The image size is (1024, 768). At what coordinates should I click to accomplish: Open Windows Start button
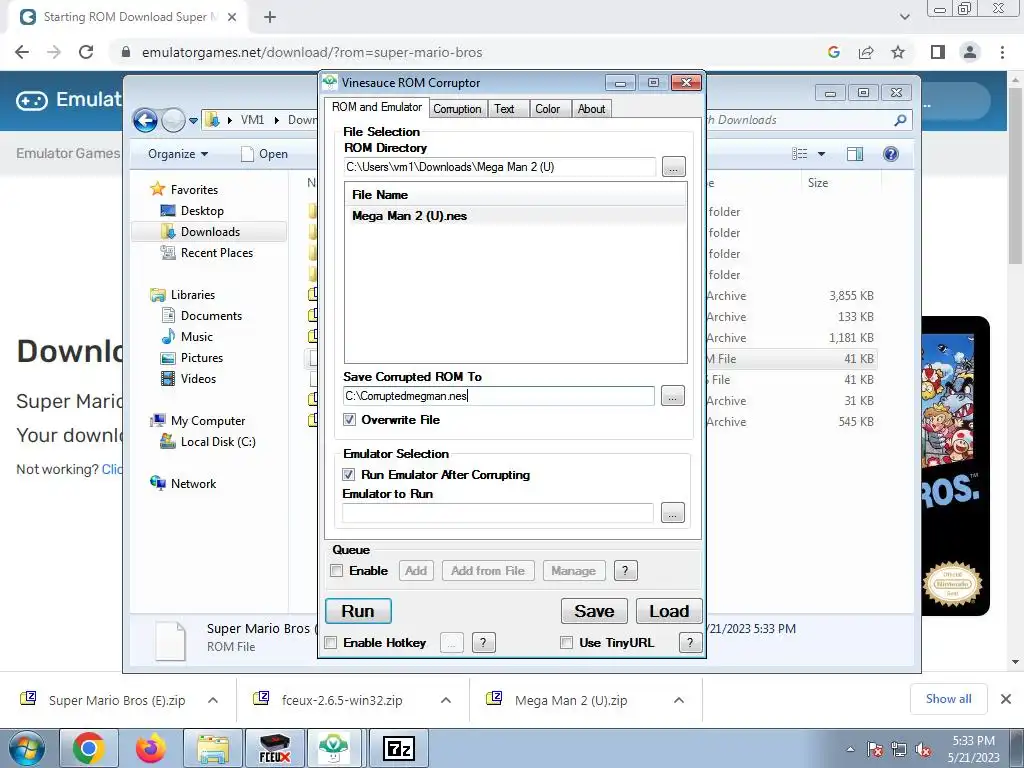[27, 748]
